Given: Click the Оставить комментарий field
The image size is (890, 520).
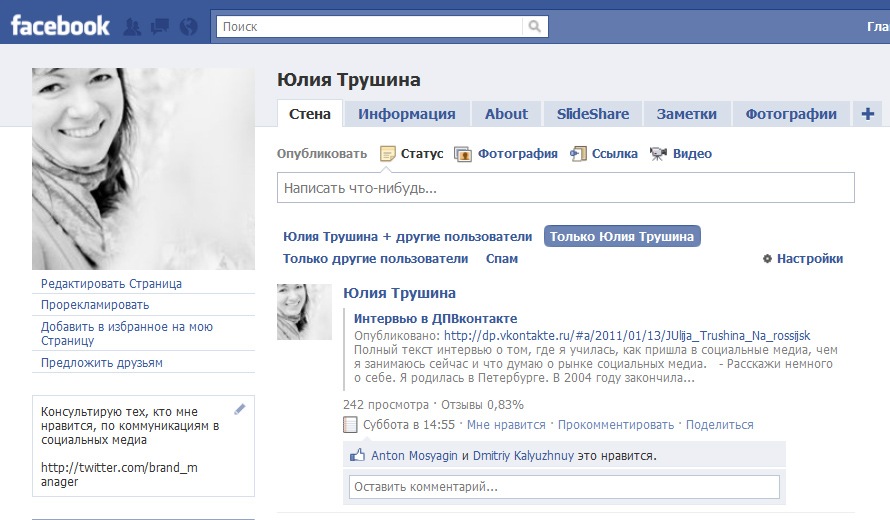Looking at the screenshot, I should pos(564,487).
